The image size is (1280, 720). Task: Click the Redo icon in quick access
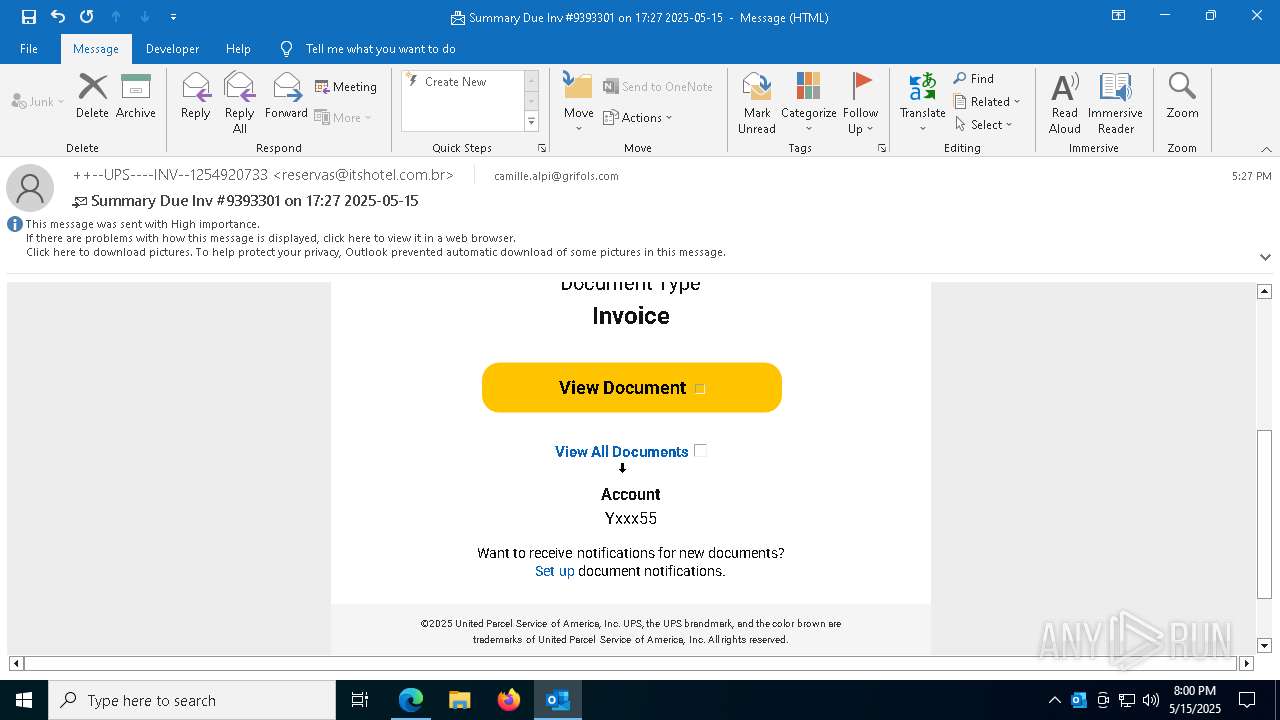point(87,17)
